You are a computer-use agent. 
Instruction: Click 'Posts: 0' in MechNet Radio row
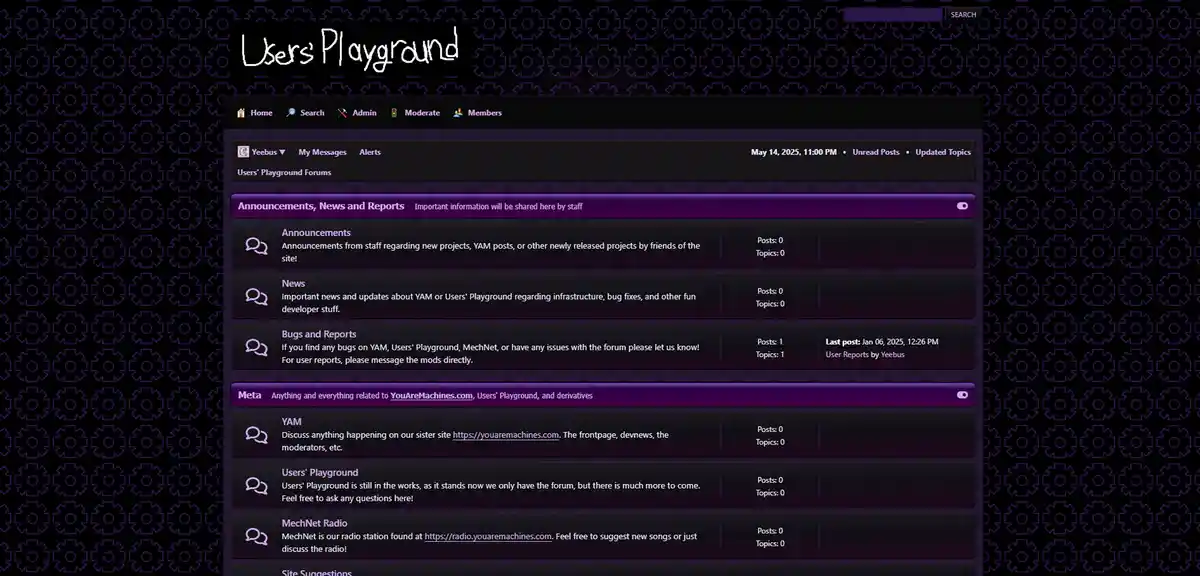[770, 531]
